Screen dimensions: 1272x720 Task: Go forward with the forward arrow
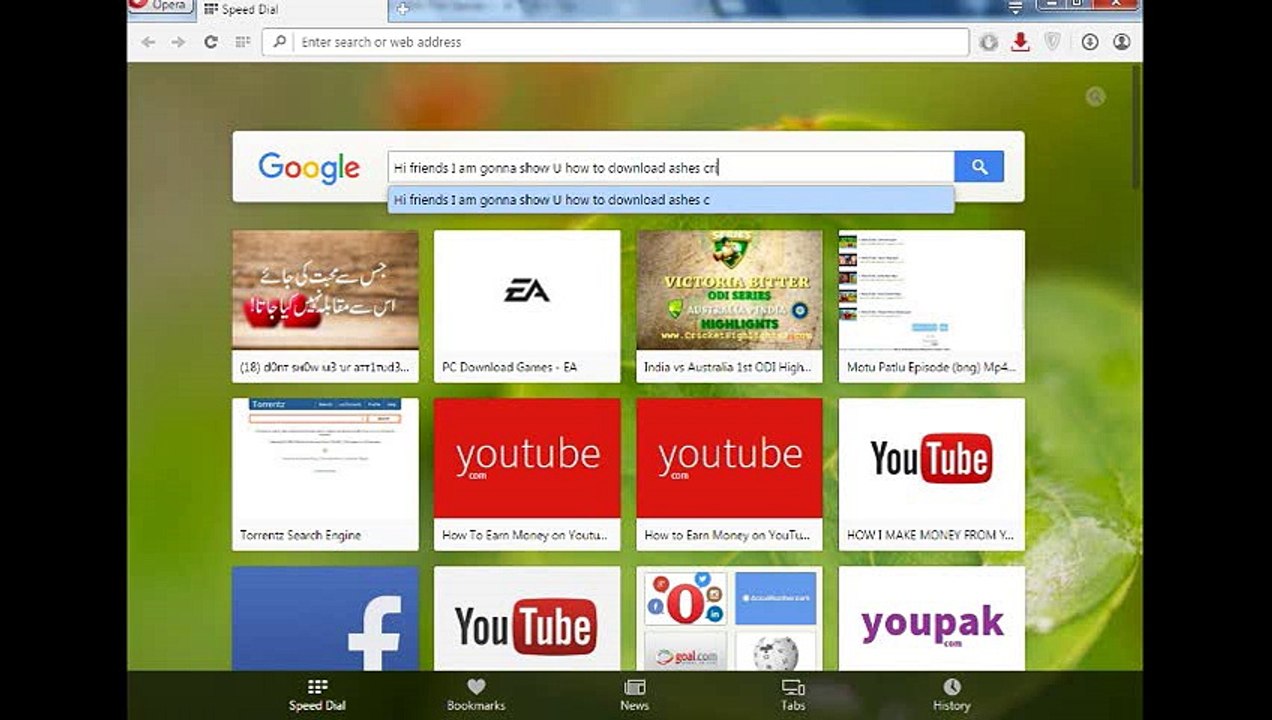(x=178, y=42)
